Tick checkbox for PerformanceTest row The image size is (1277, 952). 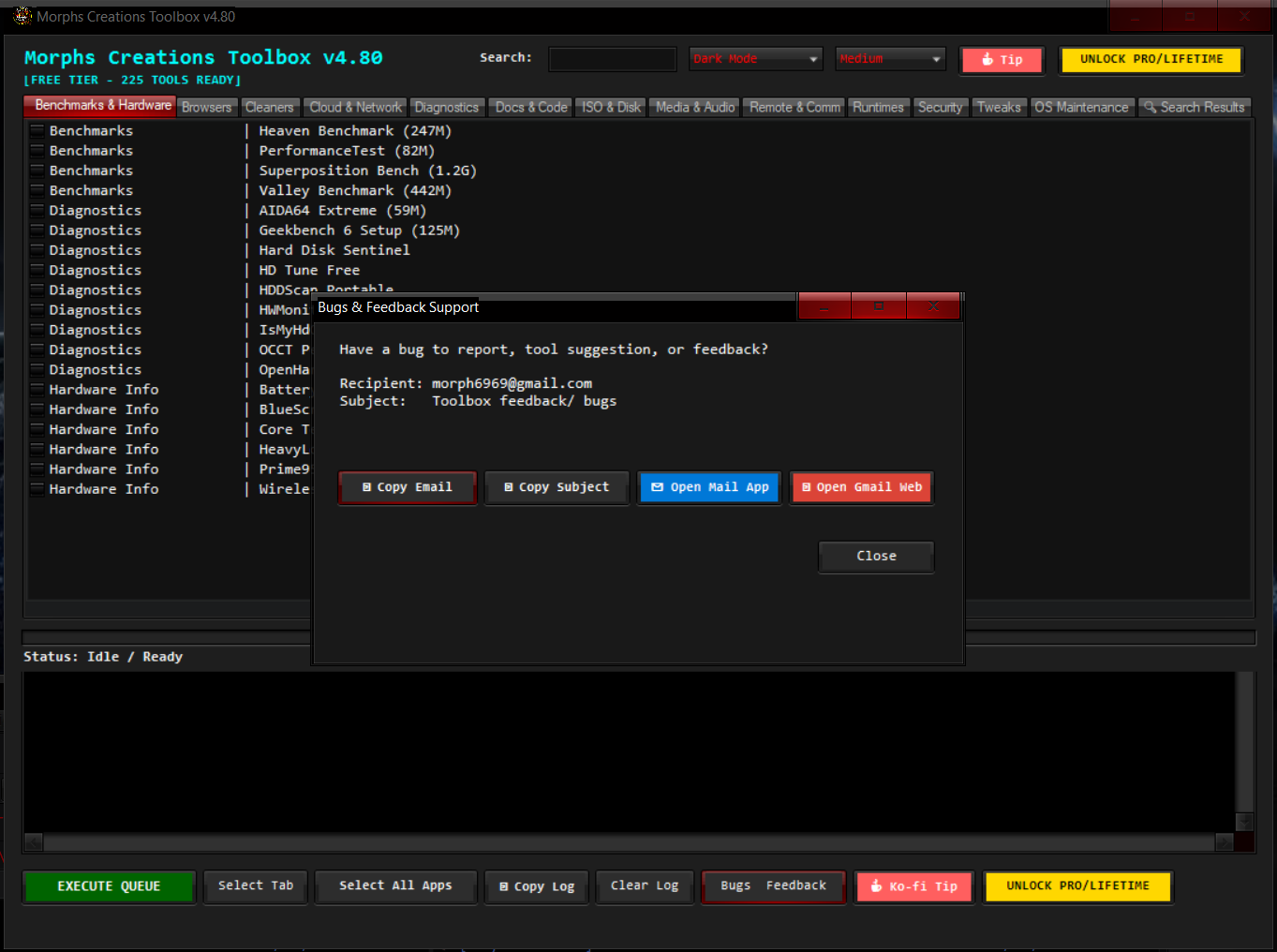[37, 151]
